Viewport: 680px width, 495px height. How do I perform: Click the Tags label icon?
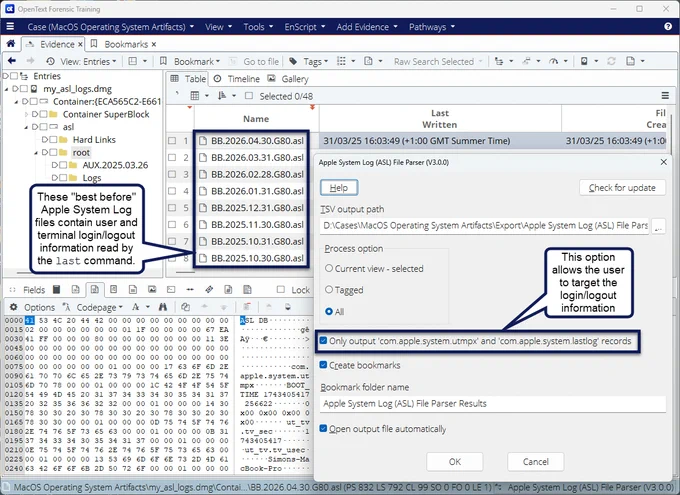[293, 61]
